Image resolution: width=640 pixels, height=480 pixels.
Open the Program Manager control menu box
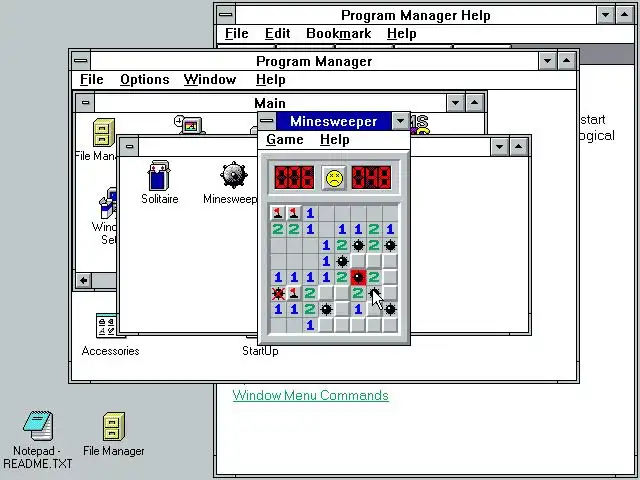(80, 61)
